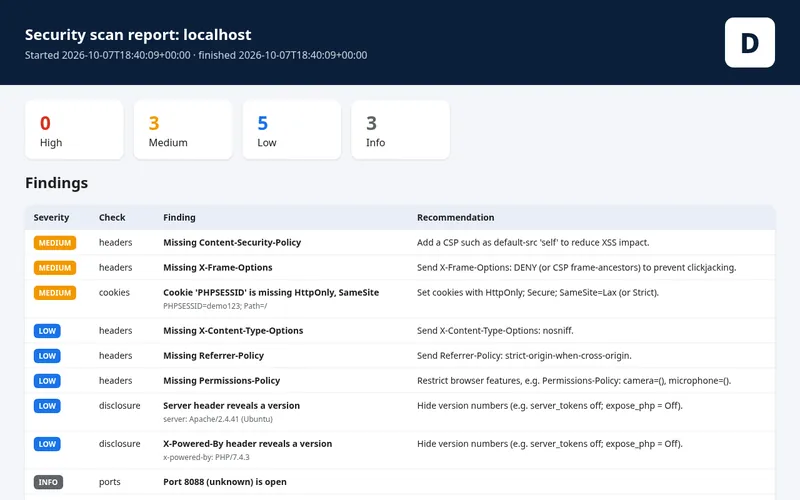Select 'Missing X-Frame-Options' finding text
Image resolution: width=800 pixels, height=500 pixels.
pyautogui.click(x=218, y=267)
